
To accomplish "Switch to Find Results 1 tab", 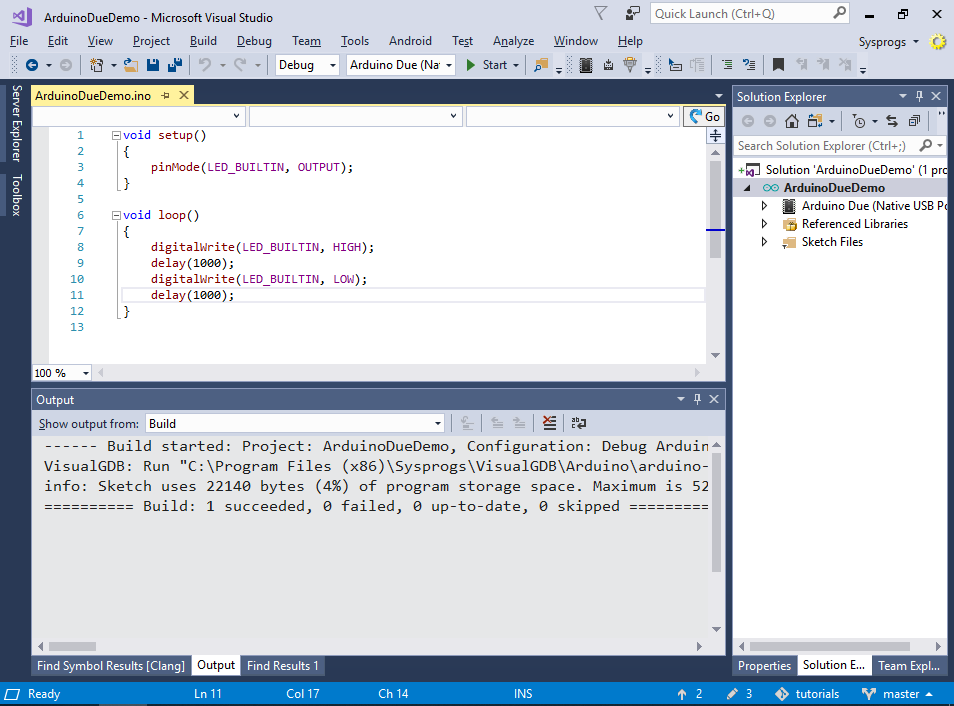I will (x=282, y=666).
